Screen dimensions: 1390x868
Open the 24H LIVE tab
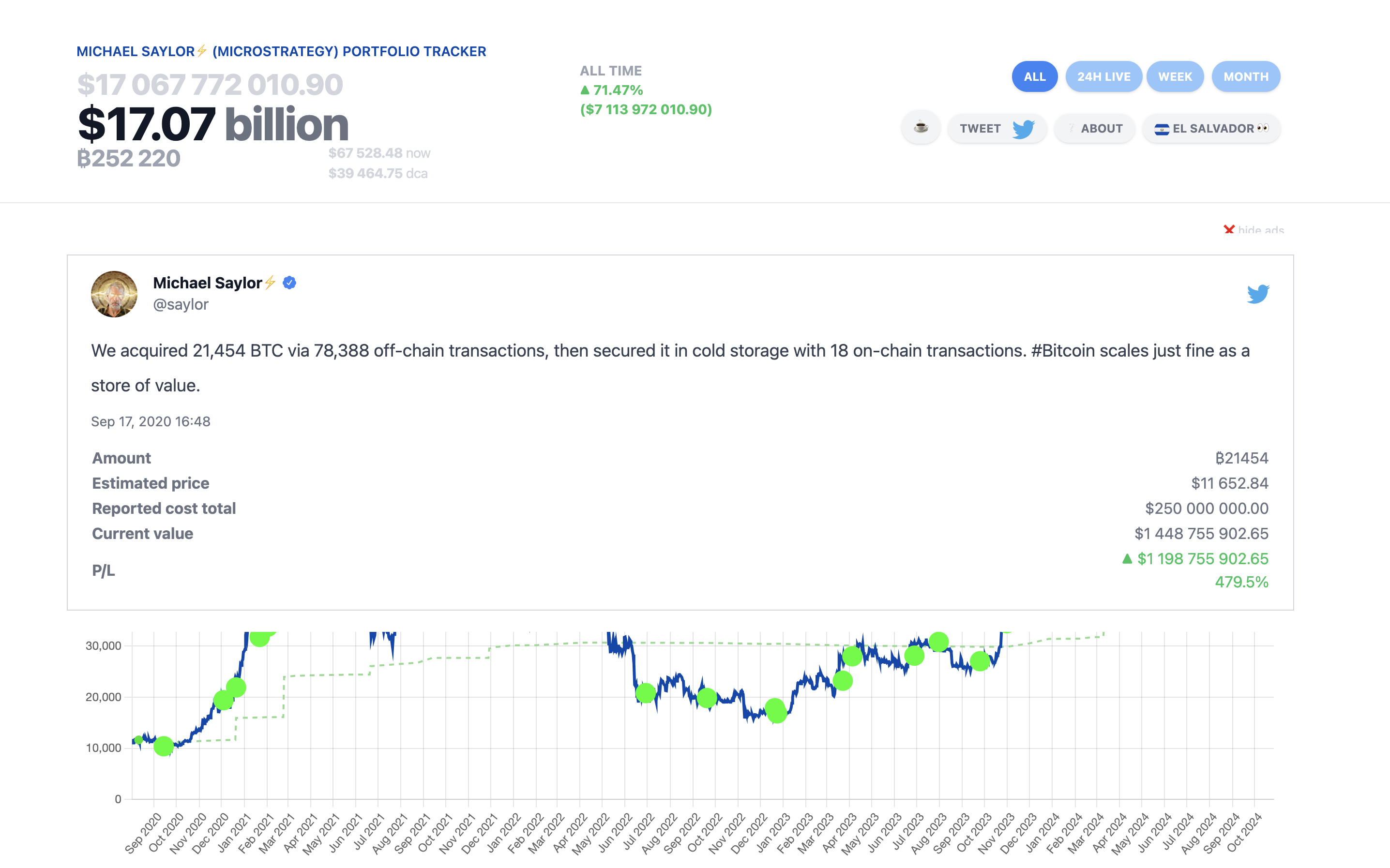pyautogui.click(x=1103, y=76)
